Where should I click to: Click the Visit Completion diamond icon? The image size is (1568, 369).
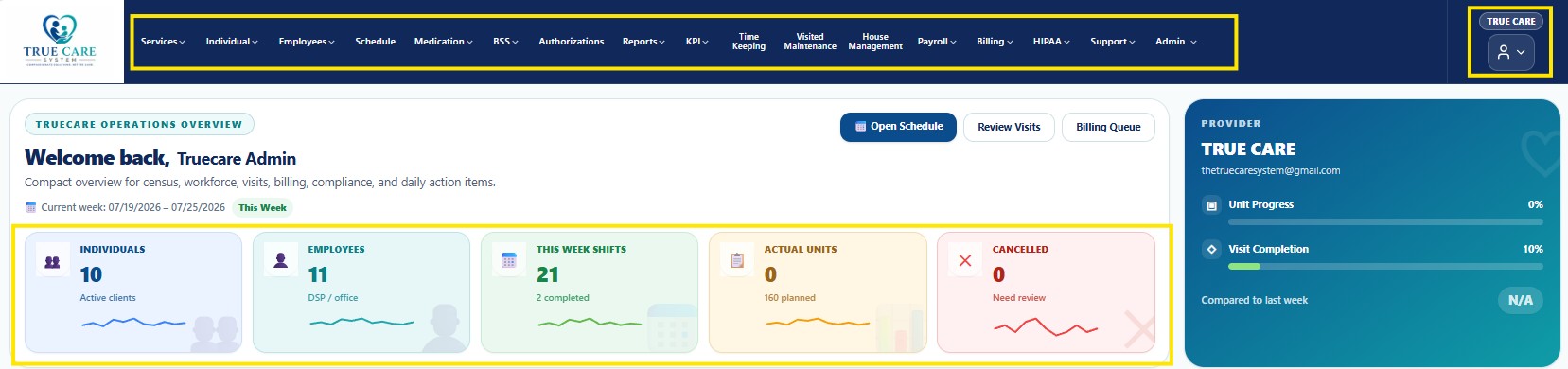1211,249
